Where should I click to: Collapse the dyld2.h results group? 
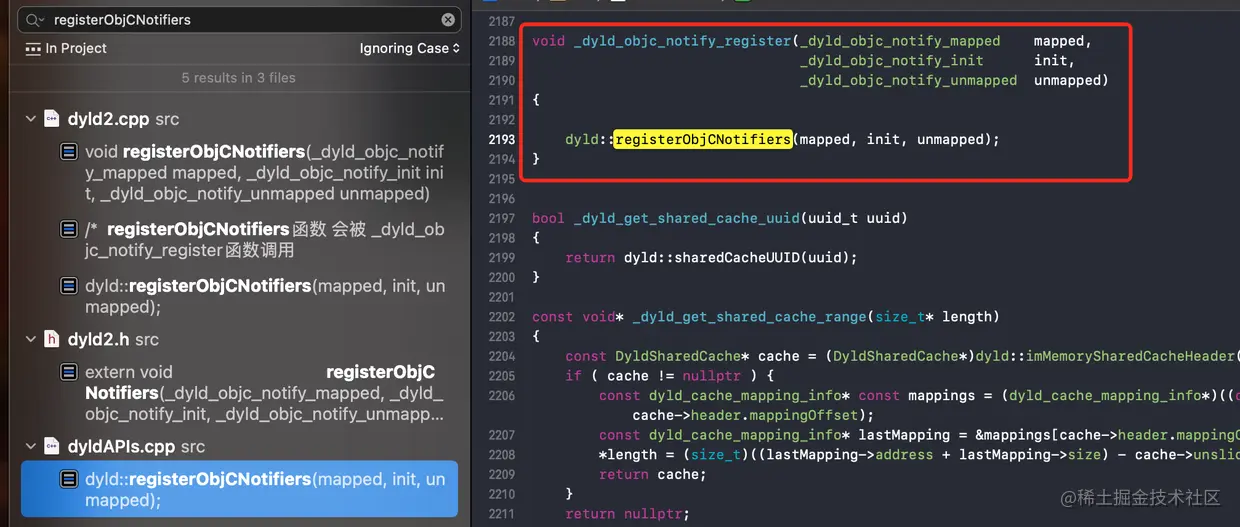point(30,339)
